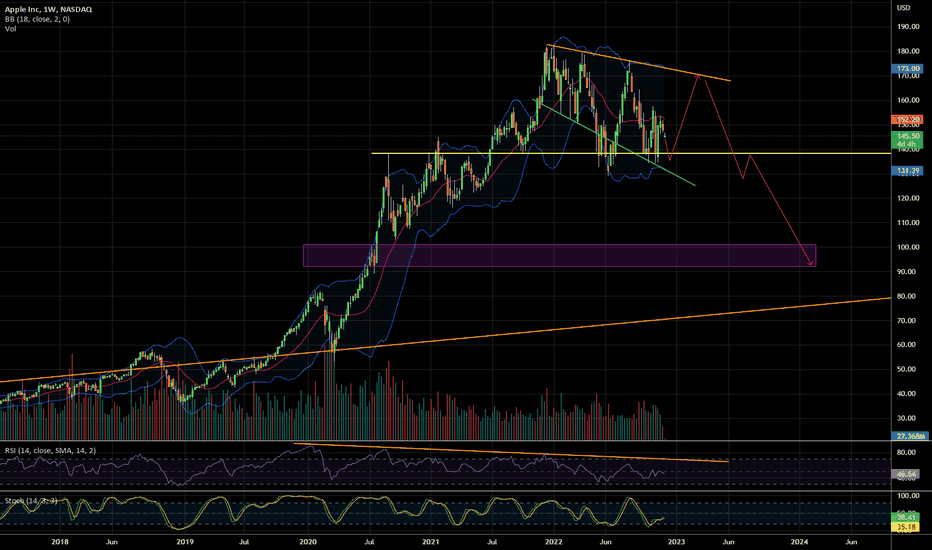This screenshot has height=550, width=932.
Task: Click the 190.00 price axis label
Action: click(908, 27)
